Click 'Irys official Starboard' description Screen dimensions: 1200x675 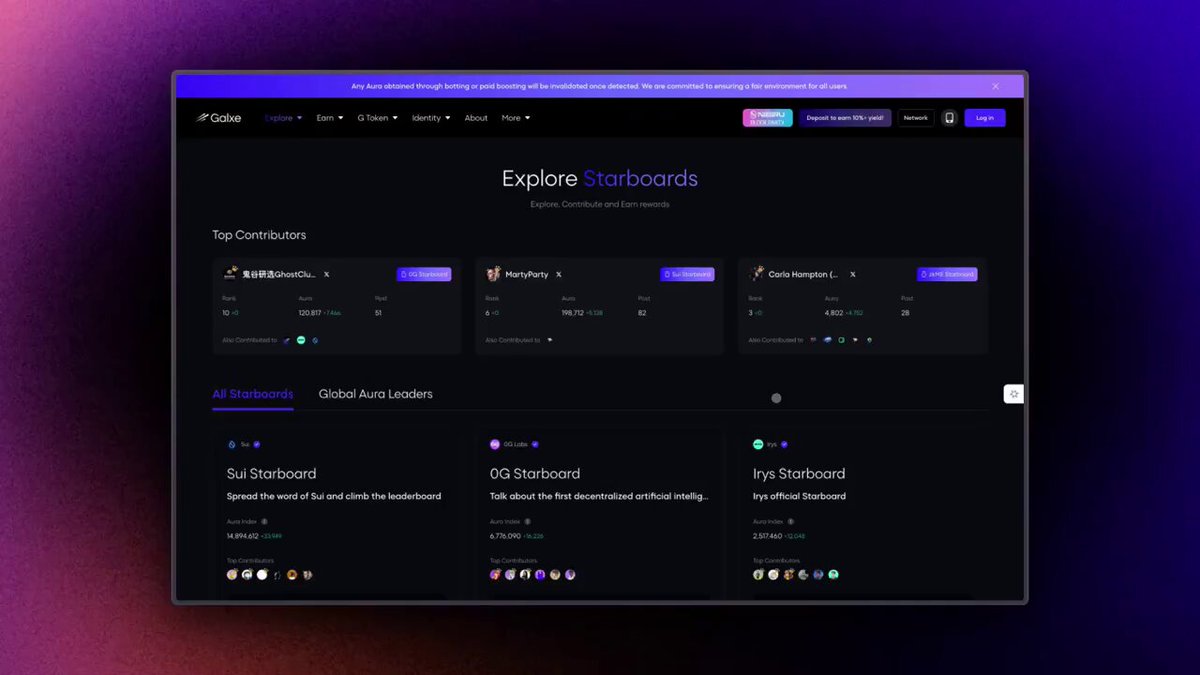pos(799,496)
